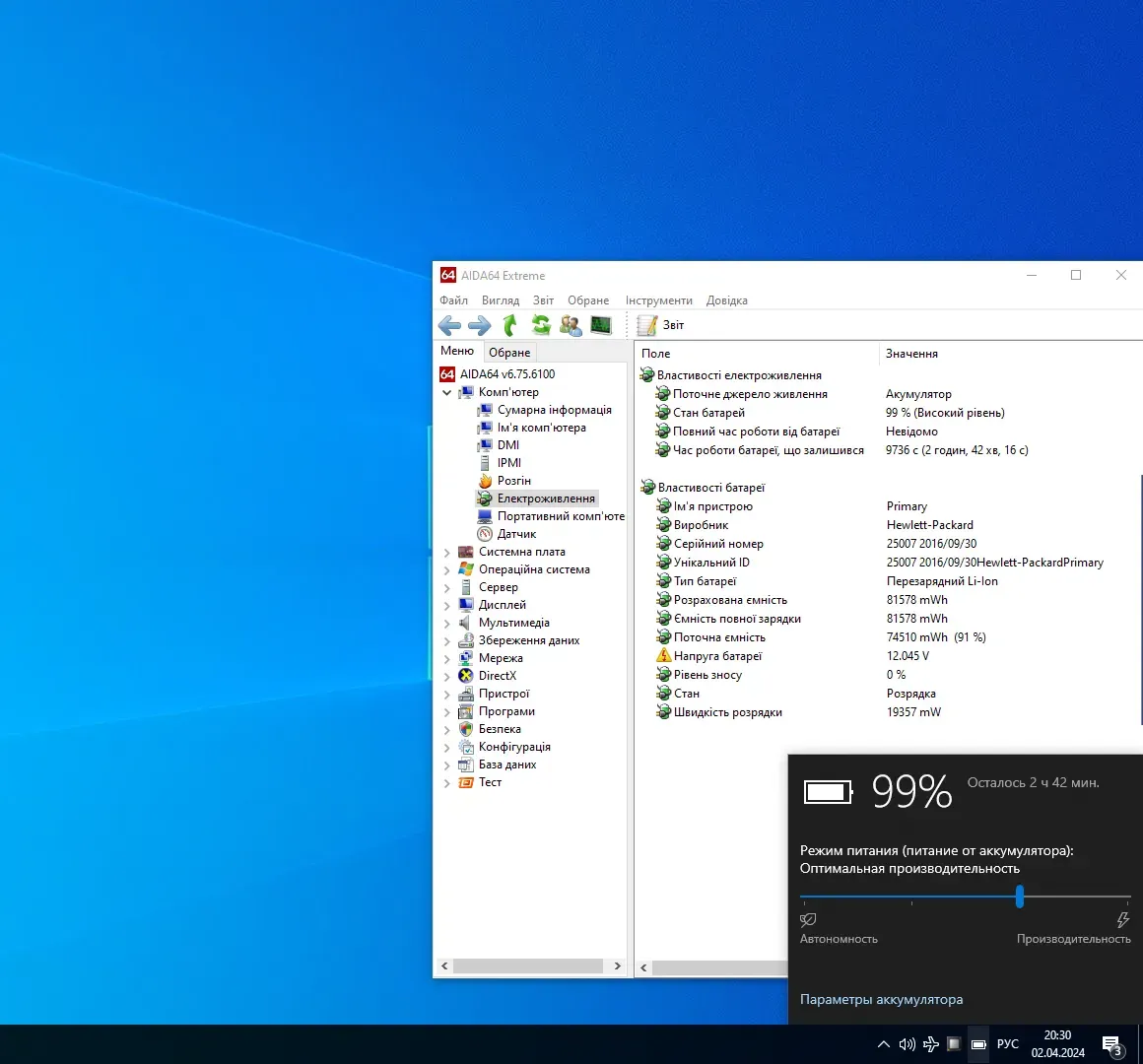The width and height of the screenshot is (1143, 1064).
Task: Open the Інструменти menu
Action: (658, 300)
